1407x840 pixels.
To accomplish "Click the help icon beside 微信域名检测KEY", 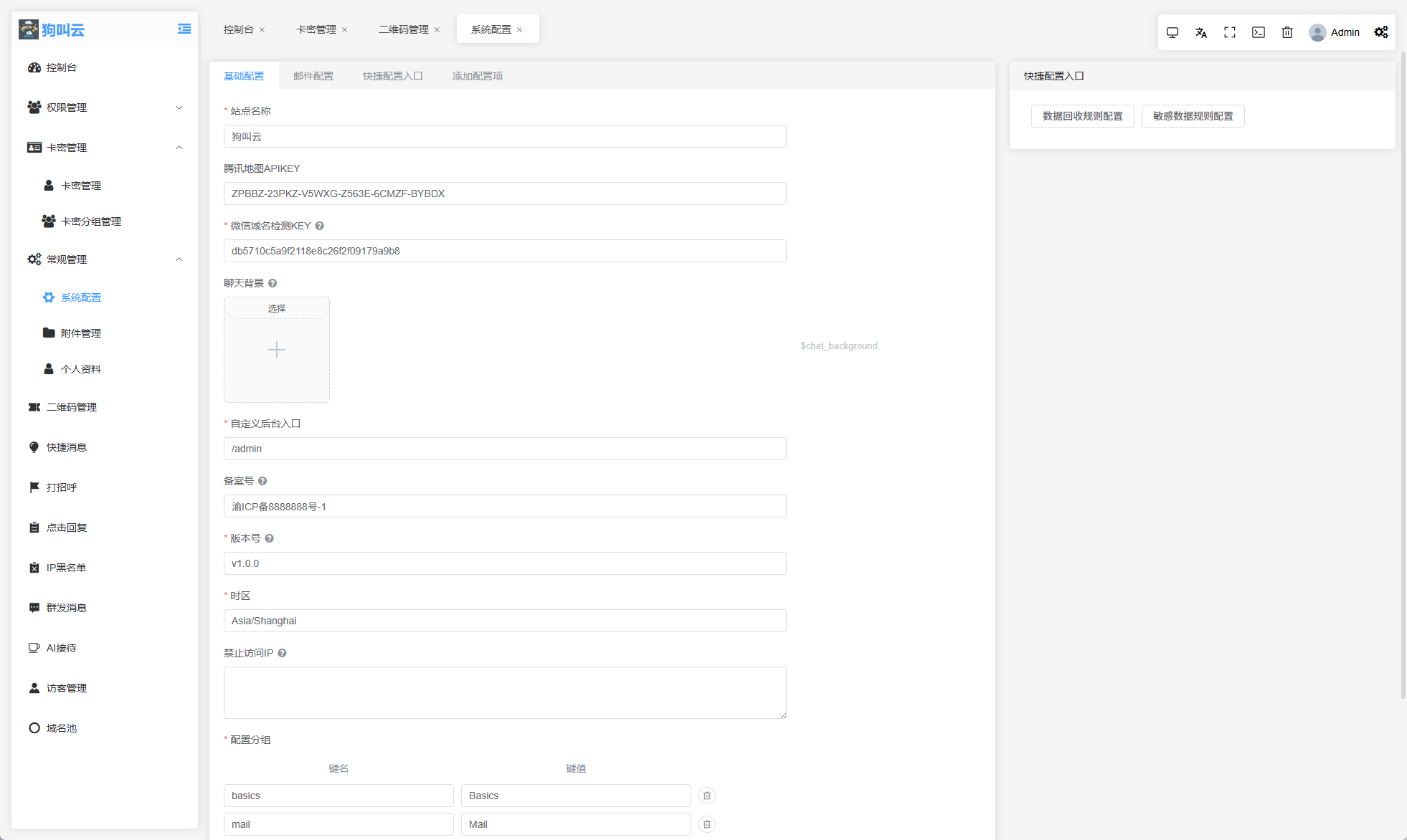I will coord(320,226).
